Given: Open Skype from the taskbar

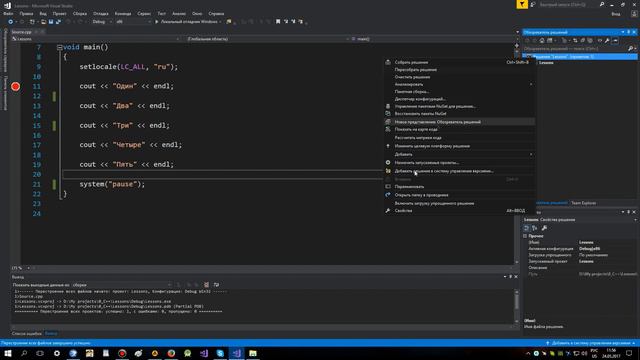Looking at the screenshot, I should click(x=220, y=353).
